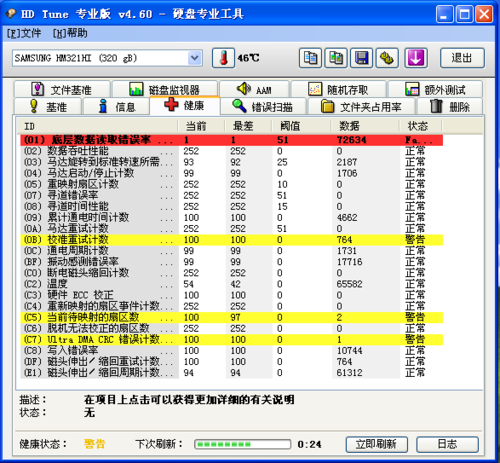500x463 pixels.
Task: Click the 当前 column header
Action: click(x=201, y=126)
